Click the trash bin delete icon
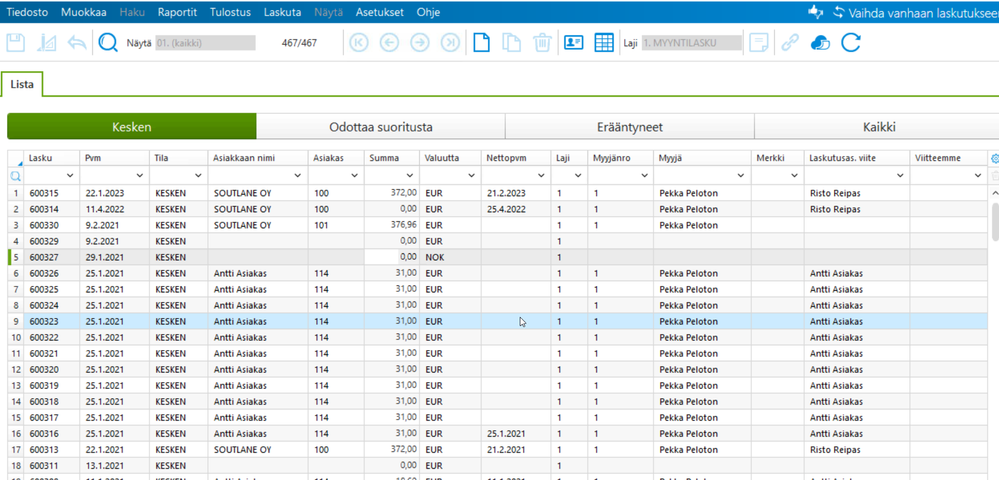This screenshot has height=480, width=999. click(x=542, y=43)
